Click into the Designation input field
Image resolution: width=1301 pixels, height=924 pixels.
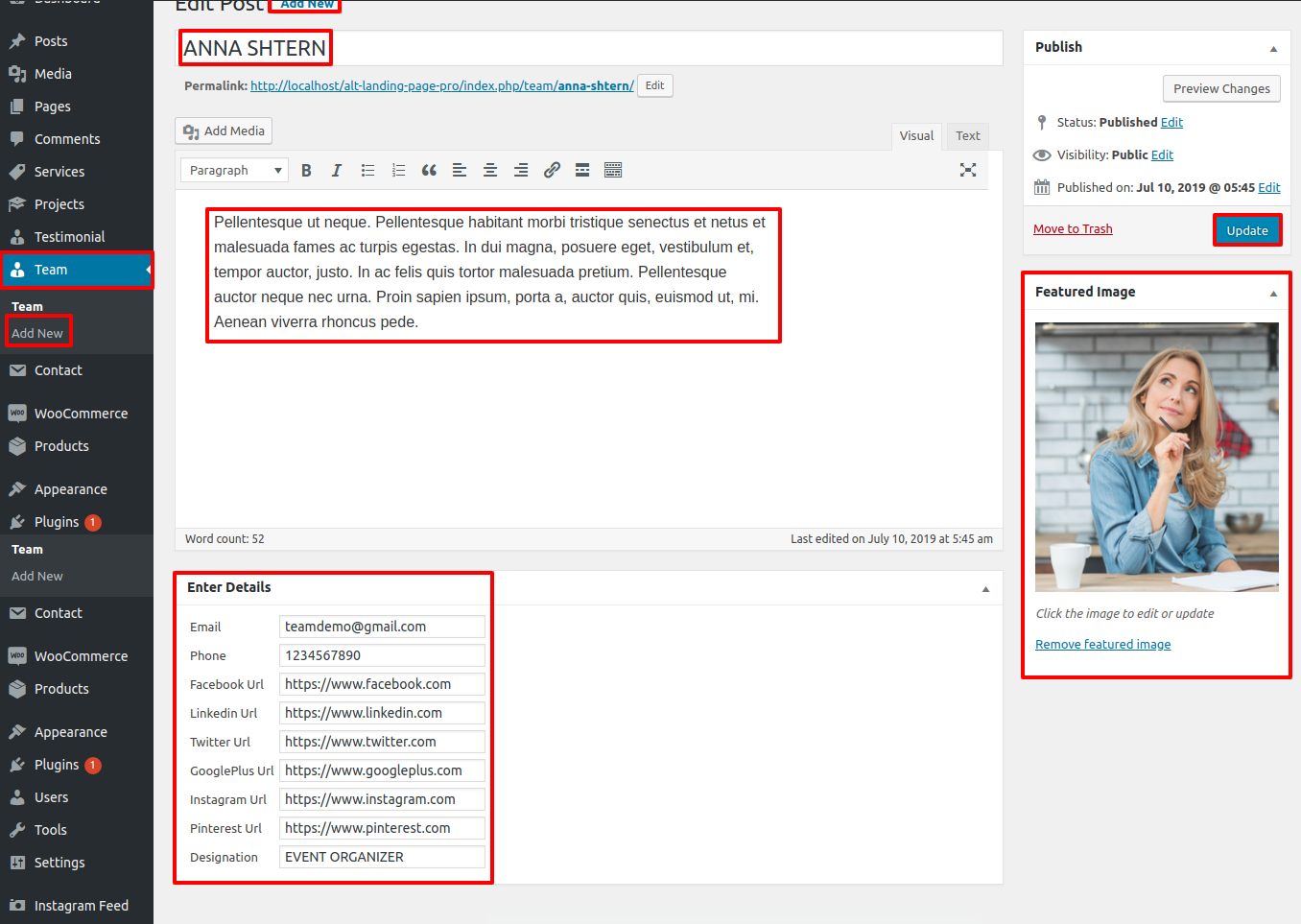tap(382, 857)
